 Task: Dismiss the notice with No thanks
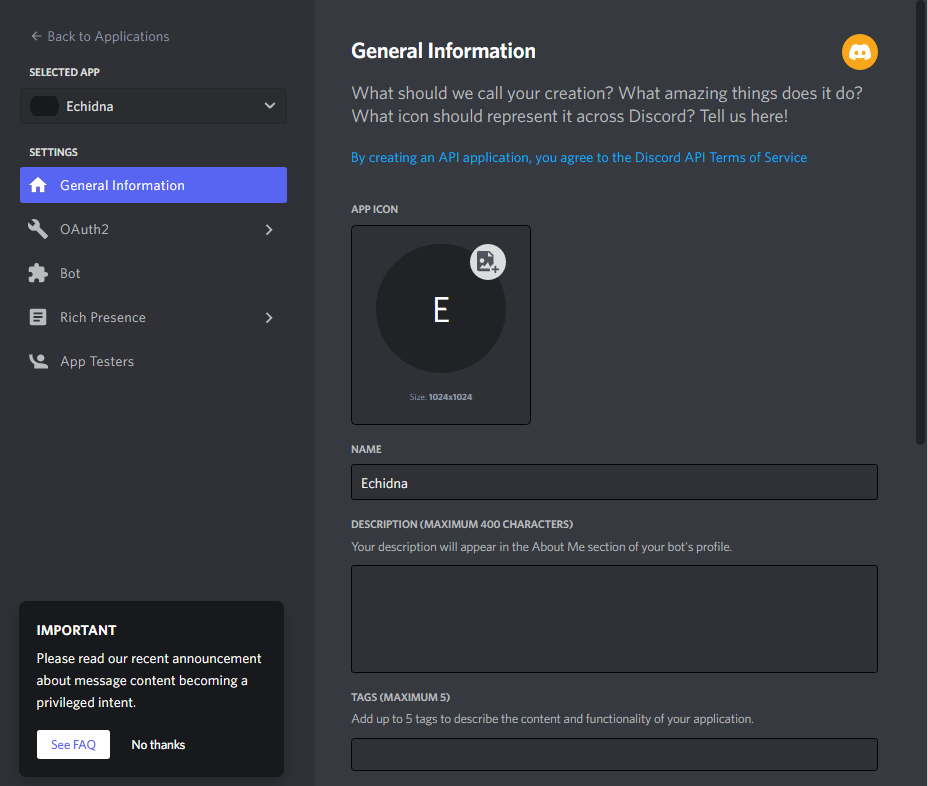(x=158, y=745)
